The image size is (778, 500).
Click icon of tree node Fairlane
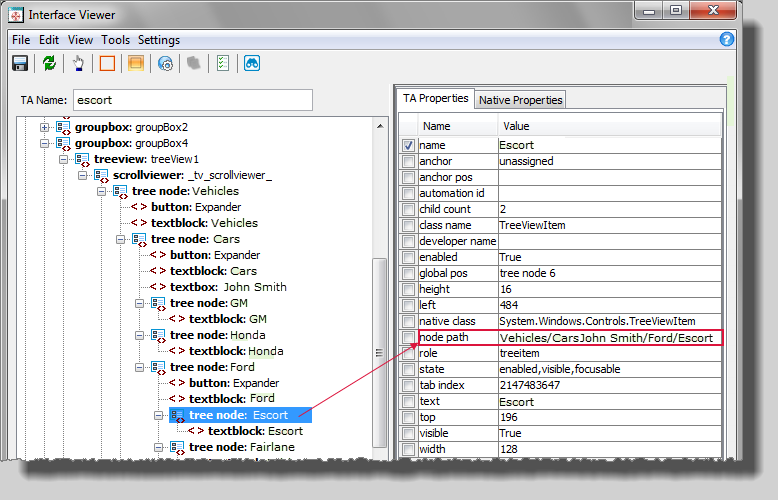point(177,447)
